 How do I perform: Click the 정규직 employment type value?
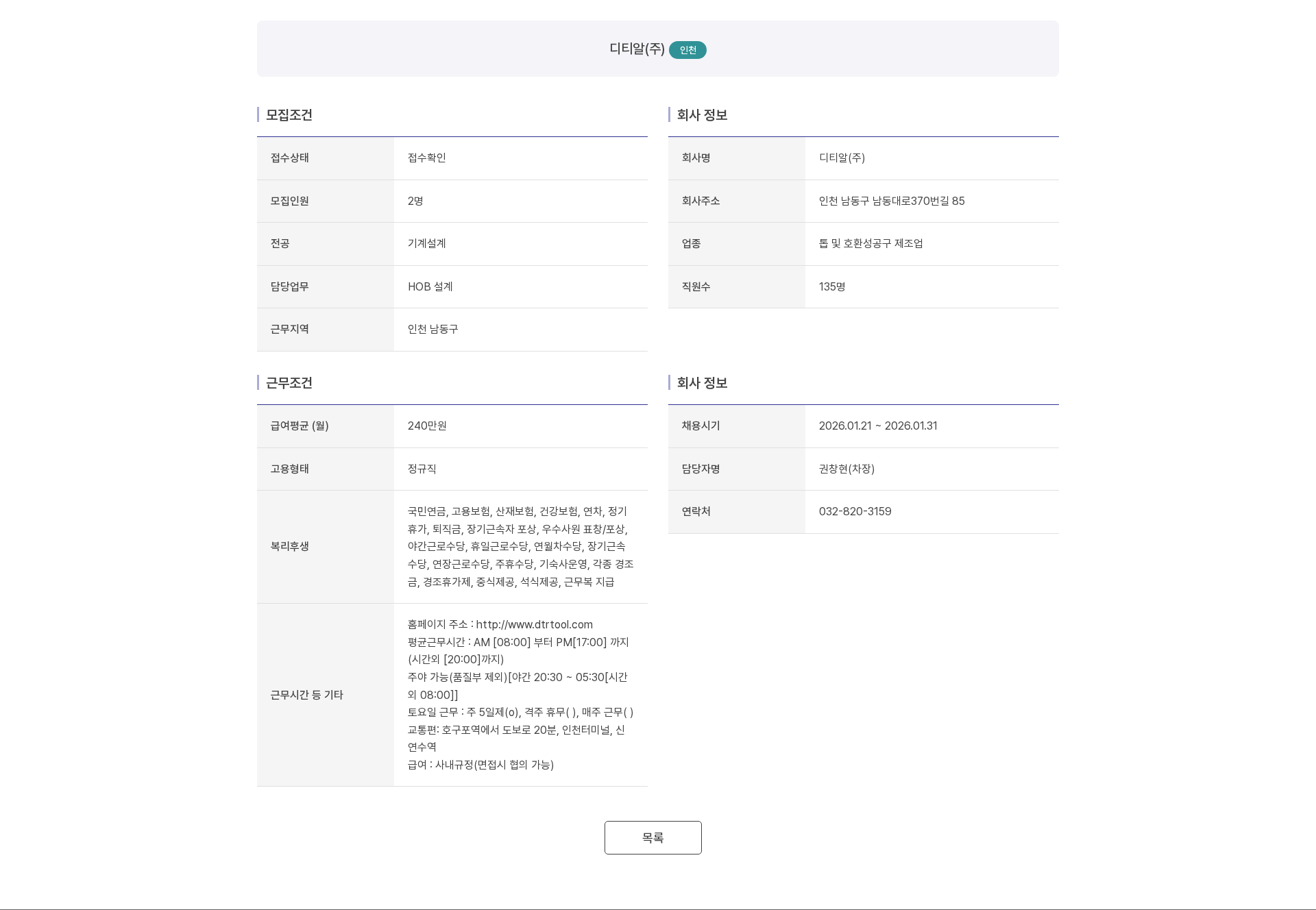422,469
